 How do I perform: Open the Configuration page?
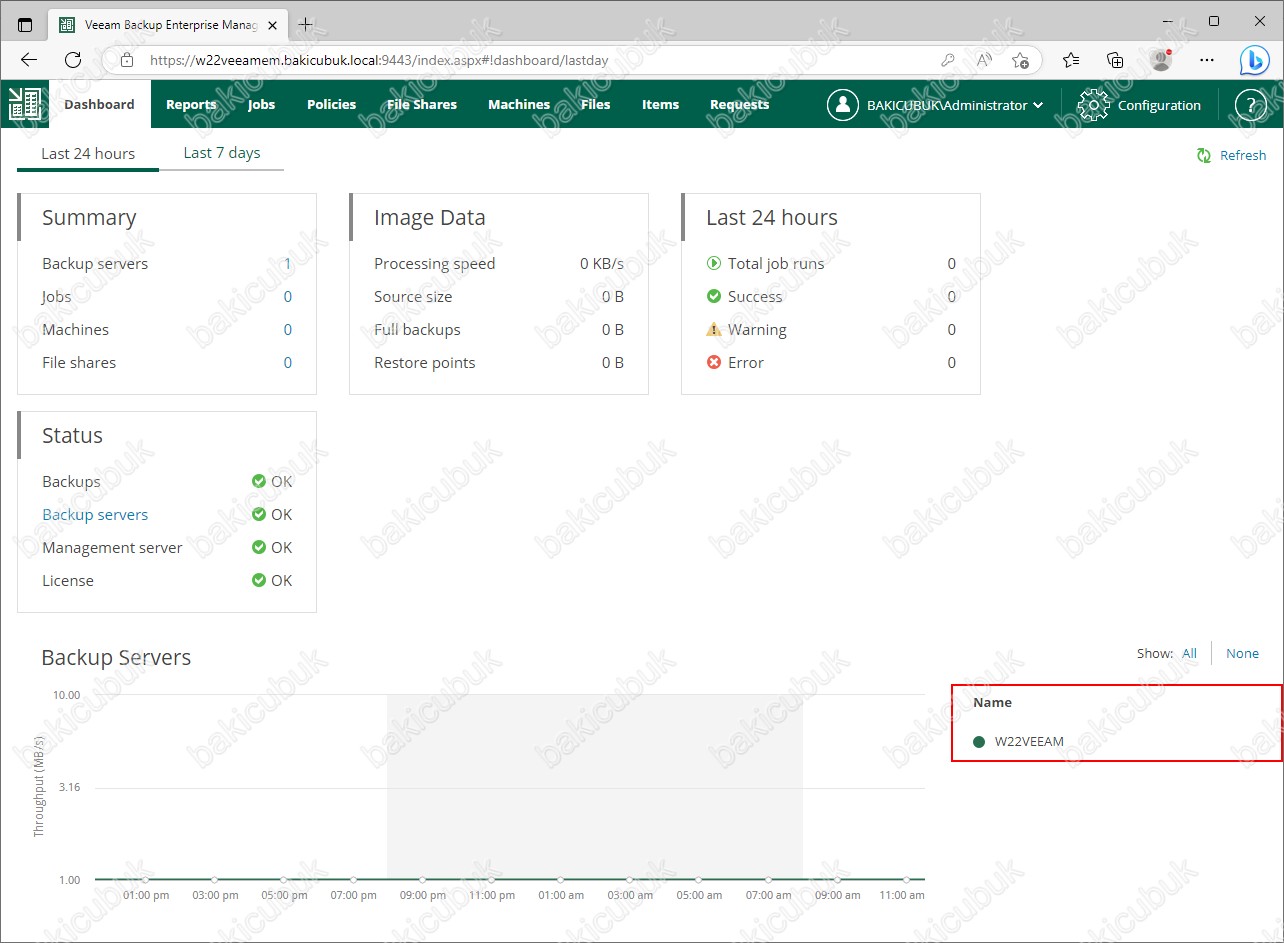[x=1159, y=105]
